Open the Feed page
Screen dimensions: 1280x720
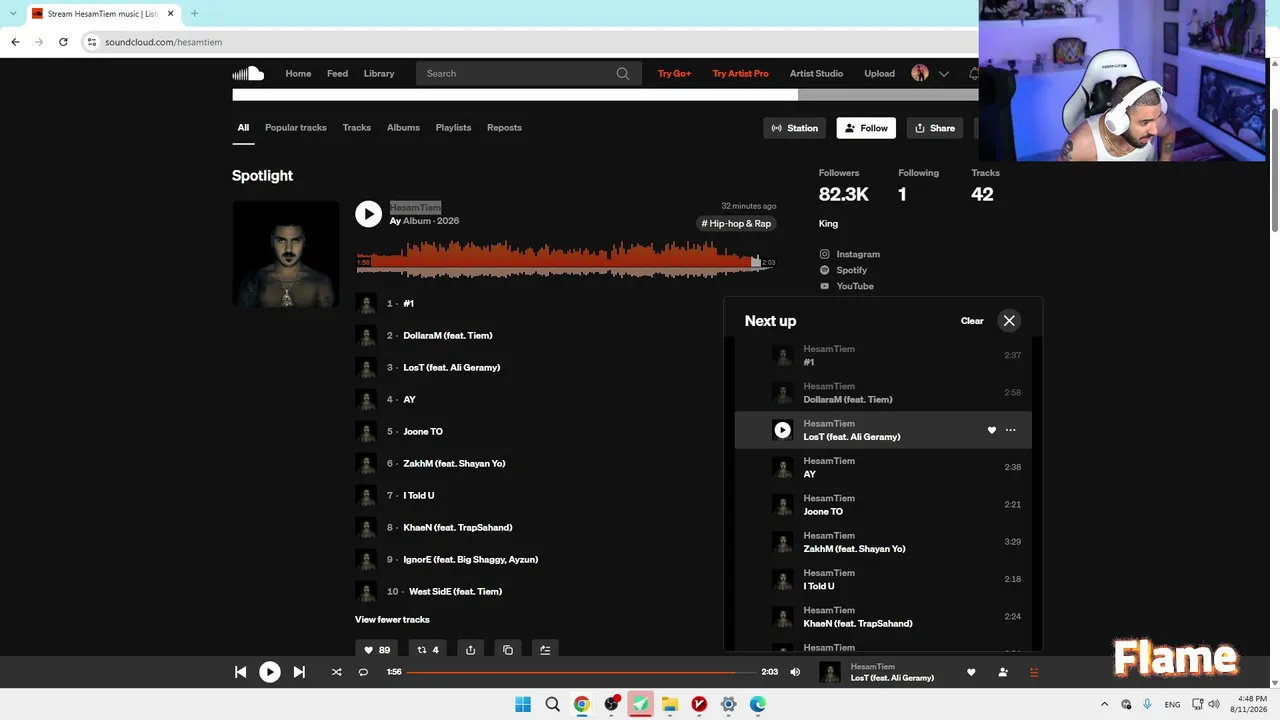337,73
